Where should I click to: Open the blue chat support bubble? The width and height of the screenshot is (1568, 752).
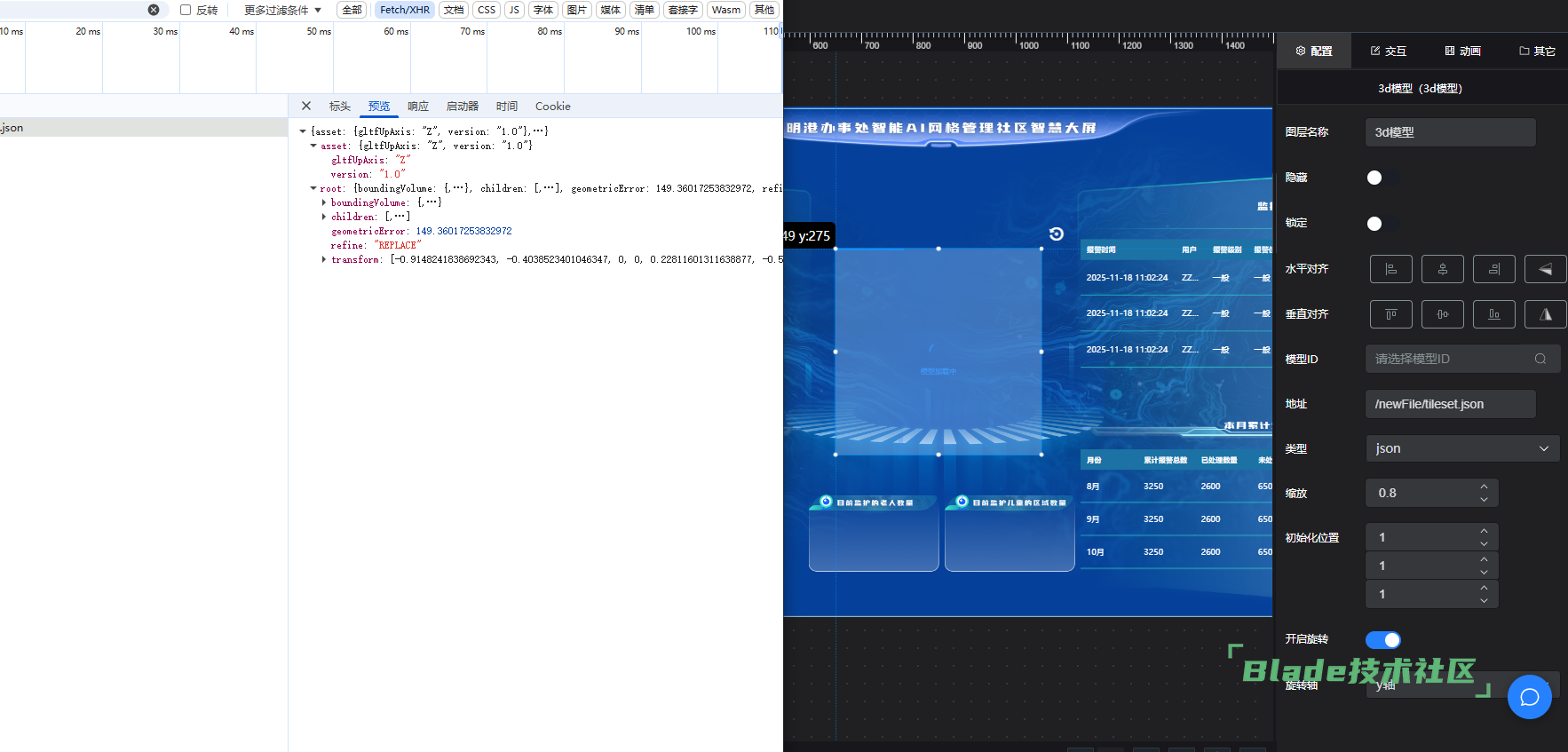click(1529, 697)
